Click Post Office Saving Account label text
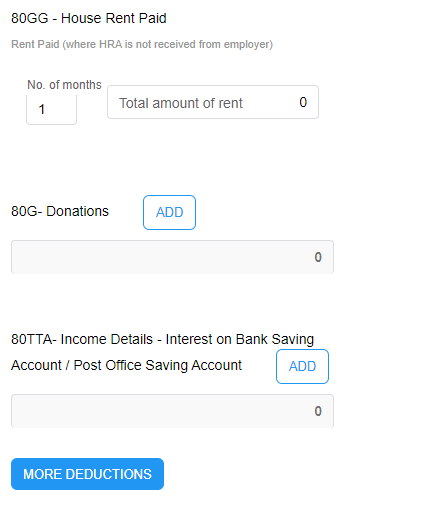The height and width of the screenshot is (508, 436). pos(157,365)
